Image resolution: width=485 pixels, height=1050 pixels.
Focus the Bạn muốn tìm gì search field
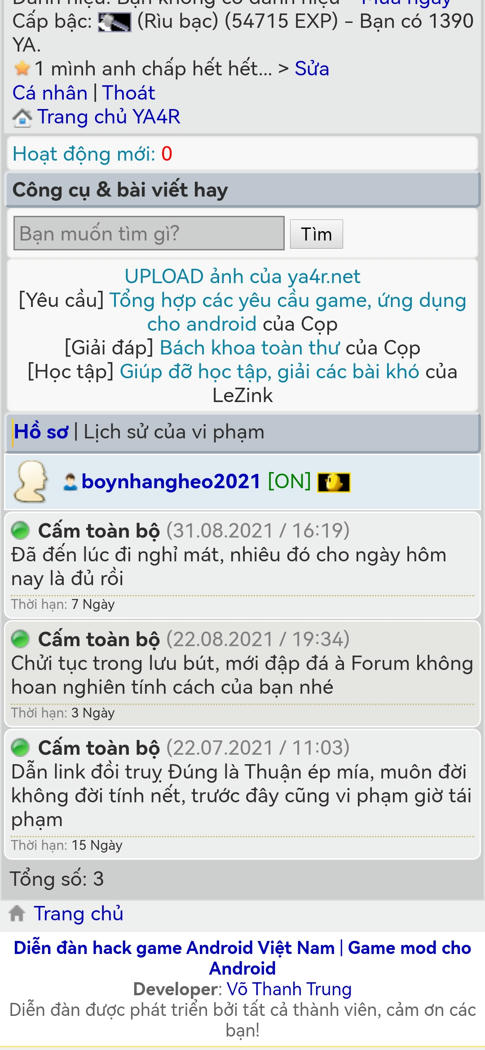(149, 234)
